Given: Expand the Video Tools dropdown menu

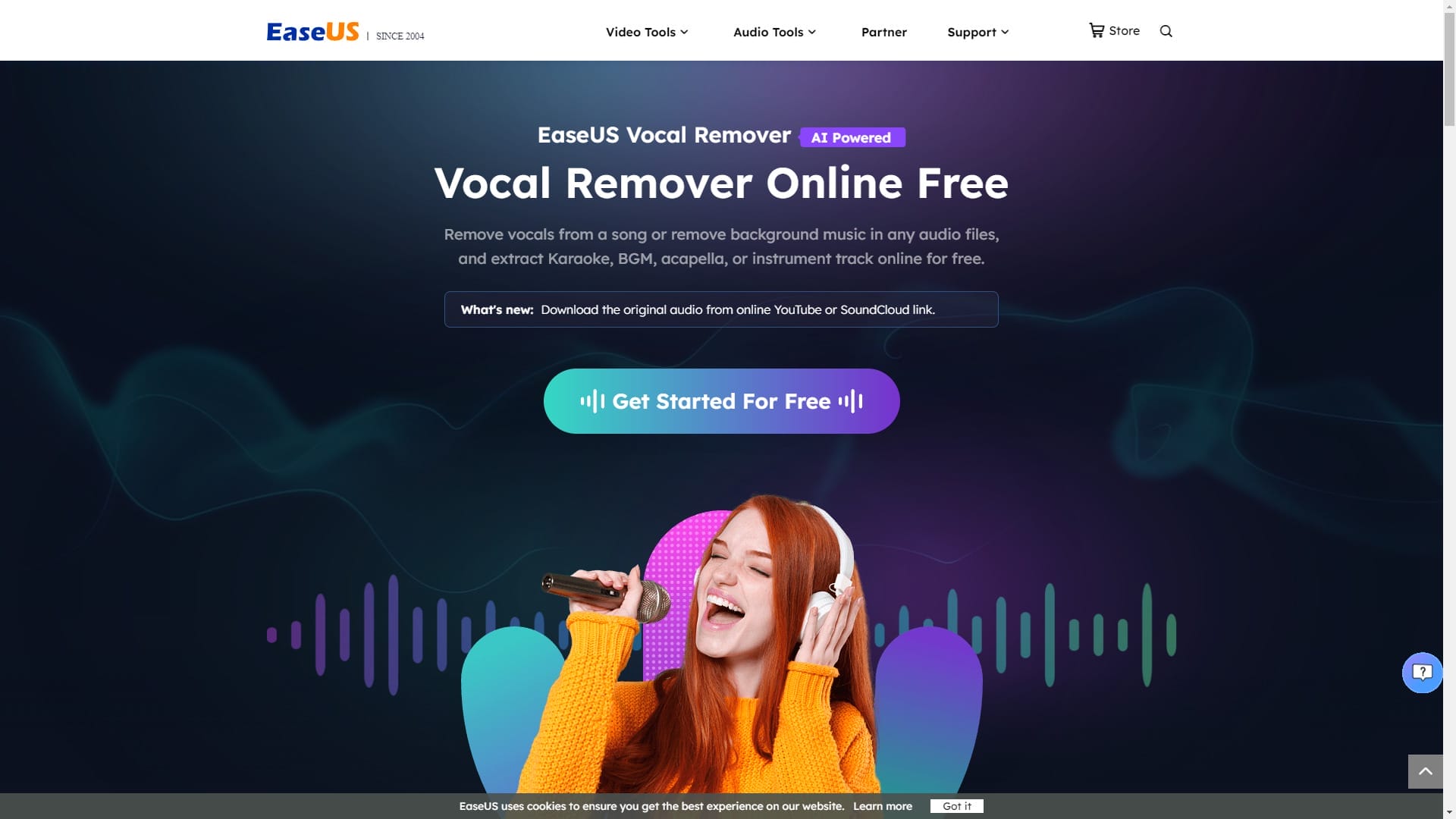Looking at the screenshot, I should 647,31.
